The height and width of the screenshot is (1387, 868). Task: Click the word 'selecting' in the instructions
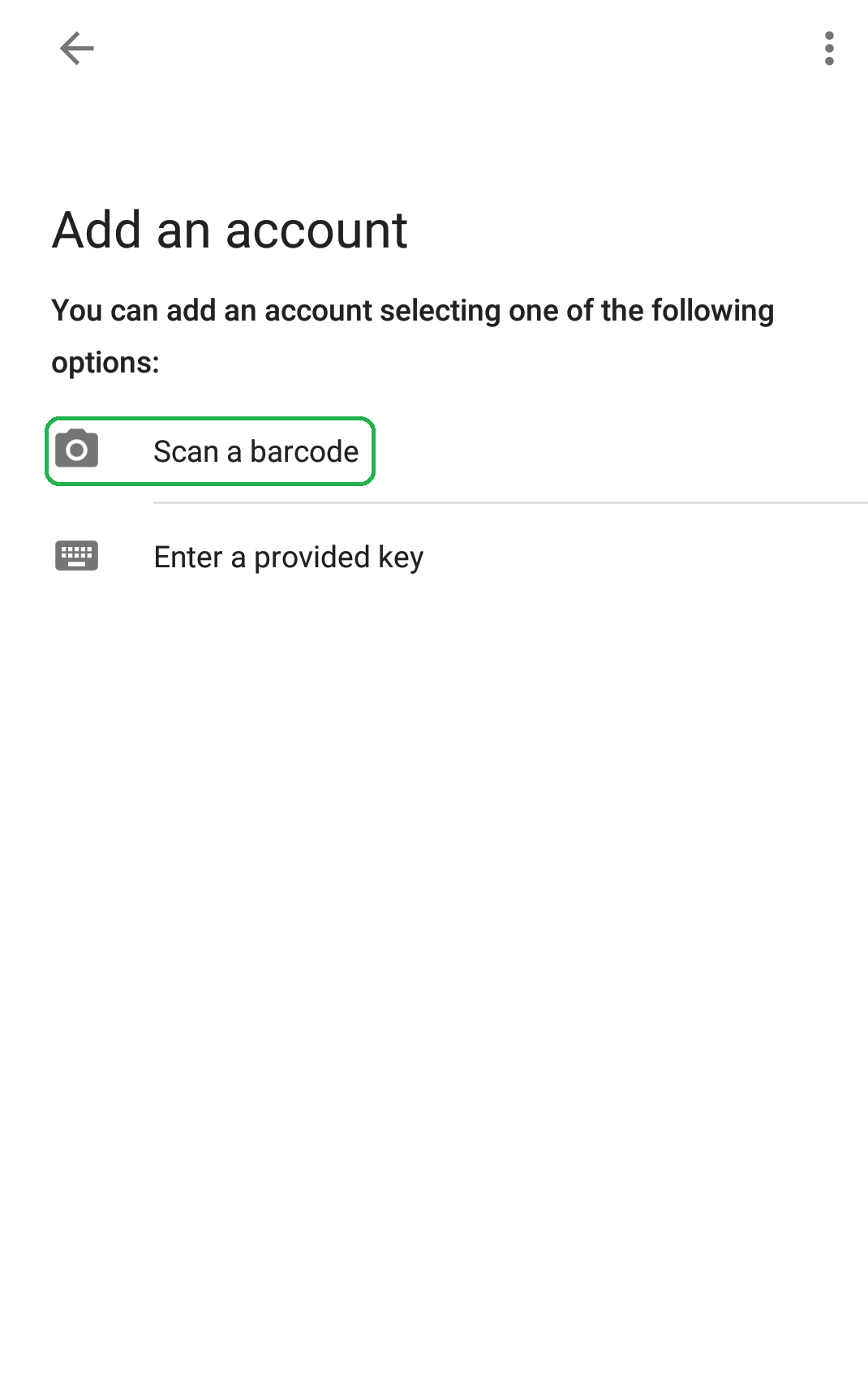coord(440,311)
